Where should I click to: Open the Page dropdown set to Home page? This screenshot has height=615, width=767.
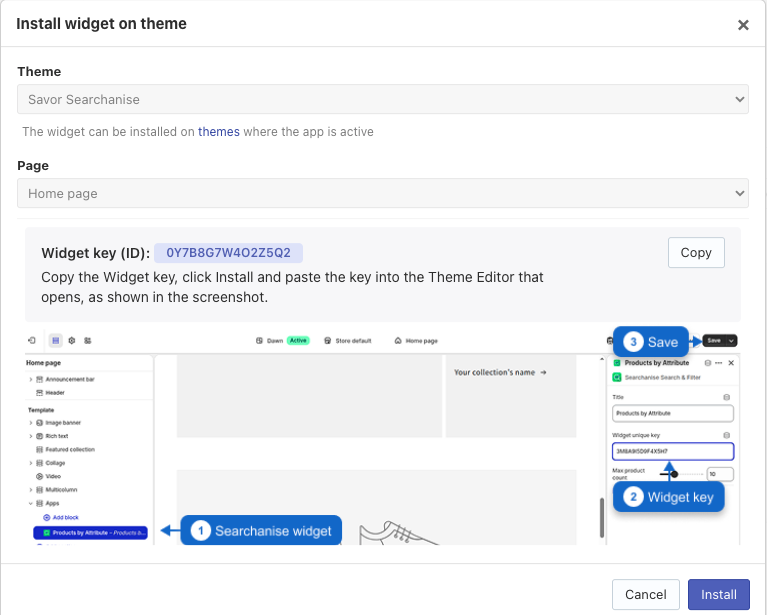pos(383,193)
